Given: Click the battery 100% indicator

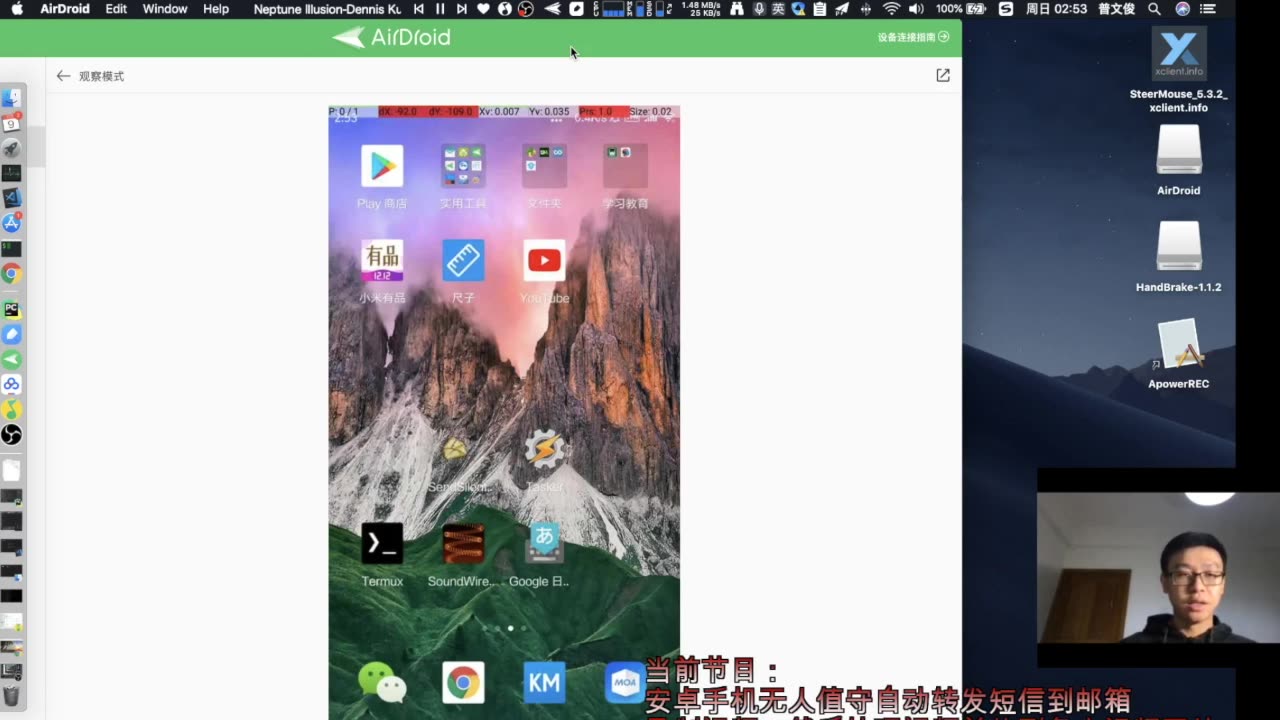Looking at the screenshot, I should coord(961,9).
